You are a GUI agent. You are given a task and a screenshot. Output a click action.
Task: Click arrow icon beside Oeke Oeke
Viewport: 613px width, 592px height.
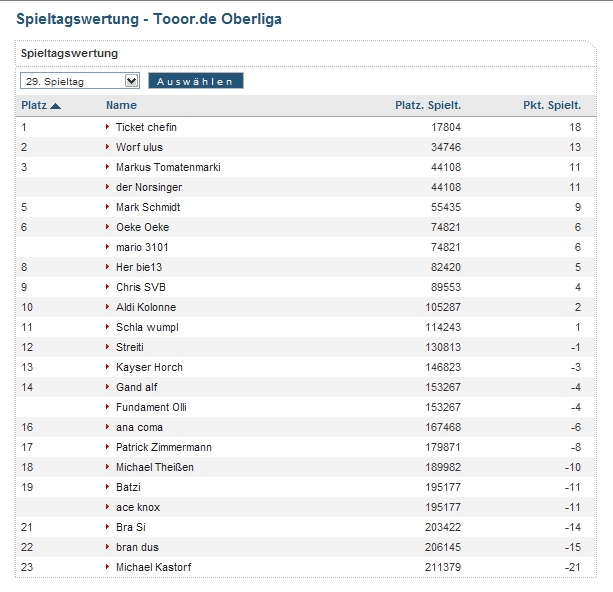[108, 227]
